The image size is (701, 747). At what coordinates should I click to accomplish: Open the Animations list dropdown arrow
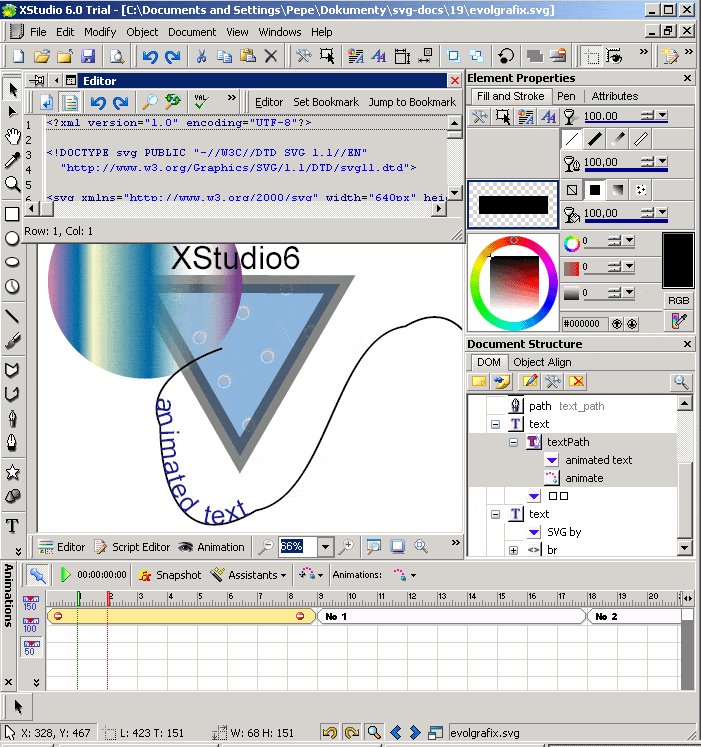tap(413, 575)
